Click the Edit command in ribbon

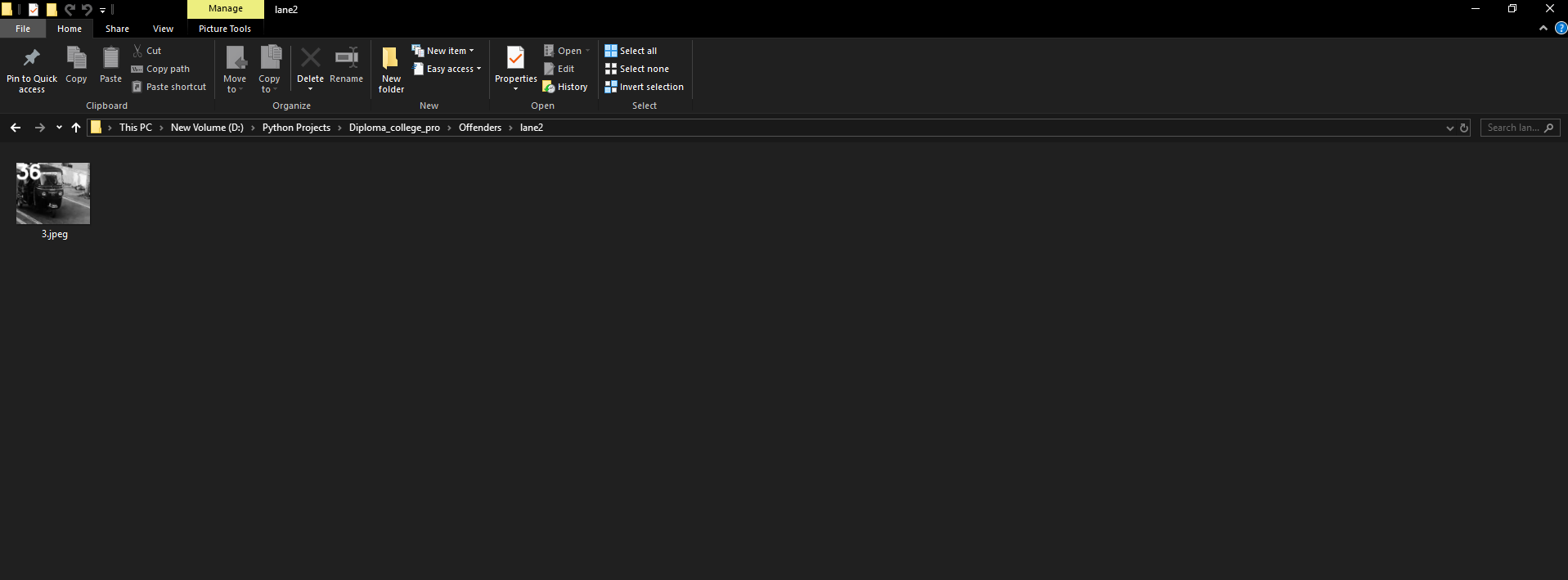click(x=559, y=69)
